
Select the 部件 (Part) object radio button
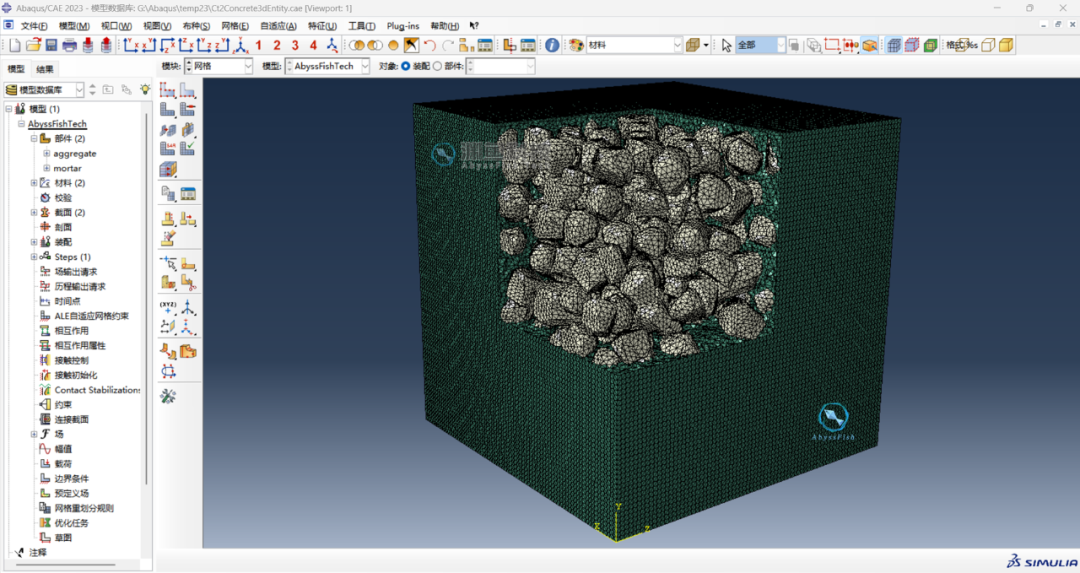[x=437, y=66]
